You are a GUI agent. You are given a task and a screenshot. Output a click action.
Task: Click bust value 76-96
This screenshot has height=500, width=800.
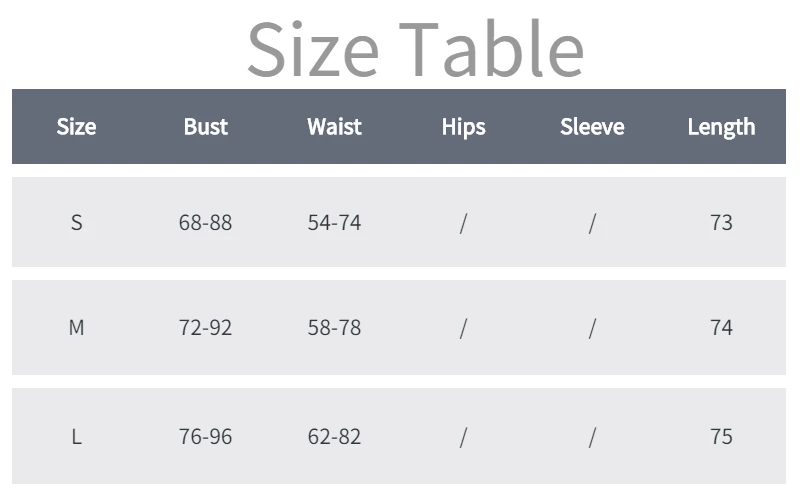click(206, 436)
